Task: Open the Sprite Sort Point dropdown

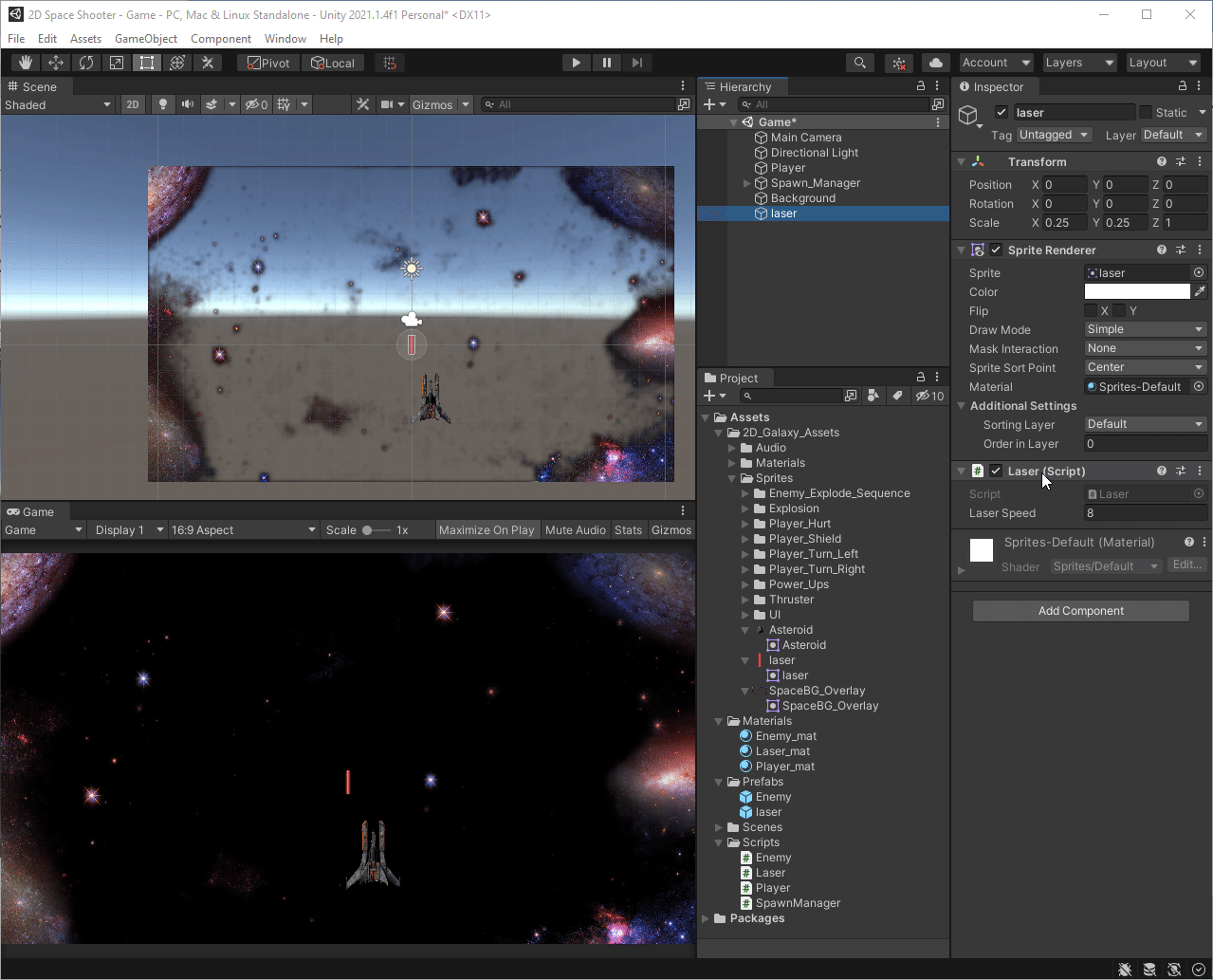Action: [x=1146, y=367]
